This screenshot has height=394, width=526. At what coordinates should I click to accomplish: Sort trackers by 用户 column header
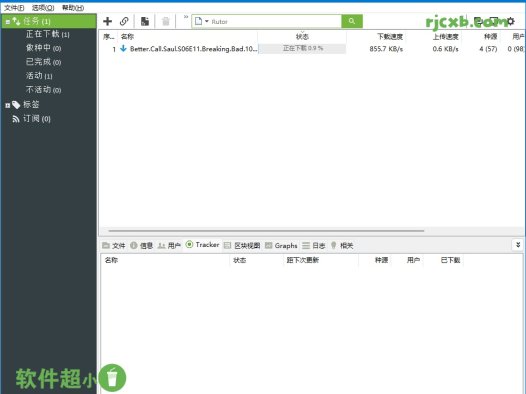coord(413,260)
